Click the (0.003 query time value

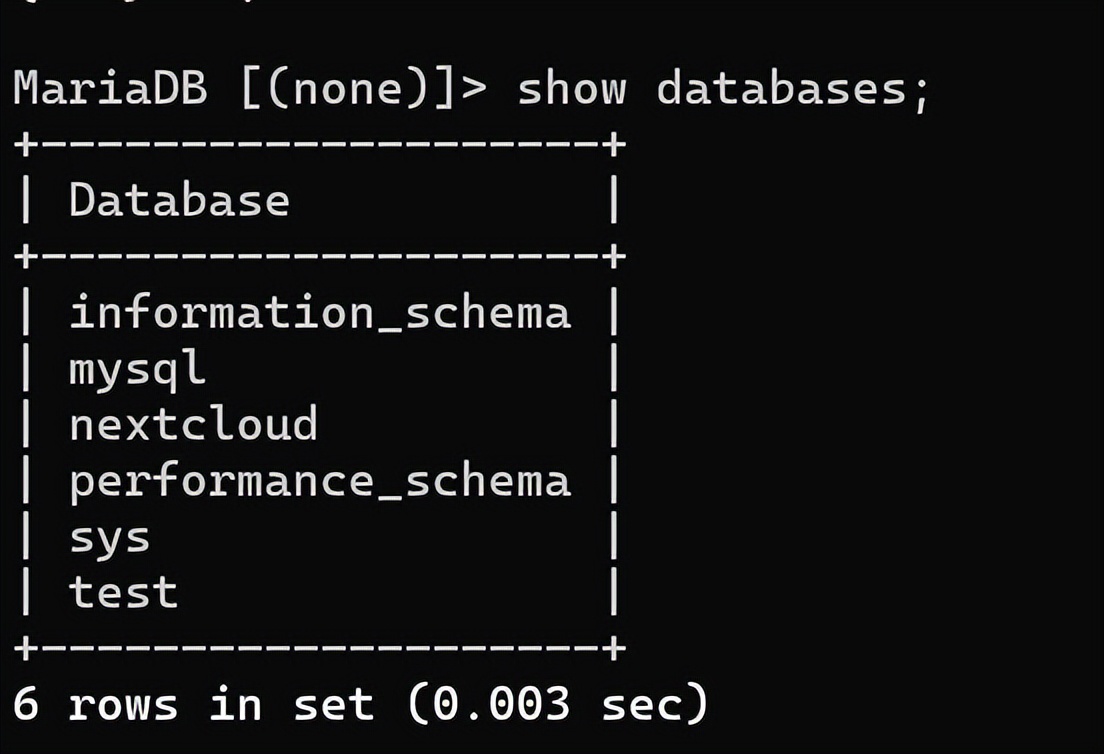(488, 704)
